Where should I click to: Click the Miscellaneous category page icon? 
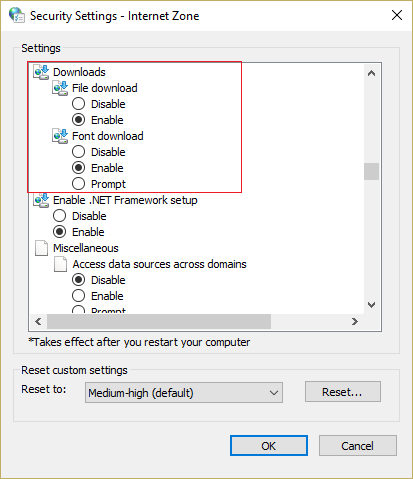click(41, 248)
